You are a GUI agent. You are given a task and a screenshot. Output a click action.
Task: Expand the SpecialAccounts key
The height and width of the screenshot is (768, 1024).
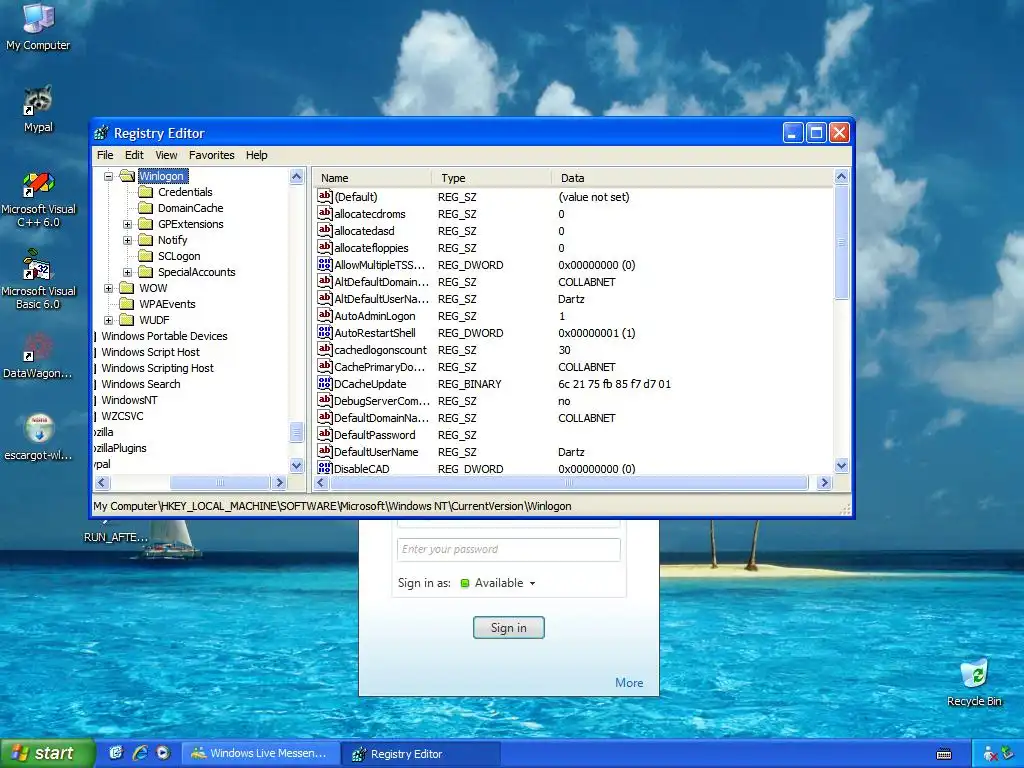tap(127, 272)
